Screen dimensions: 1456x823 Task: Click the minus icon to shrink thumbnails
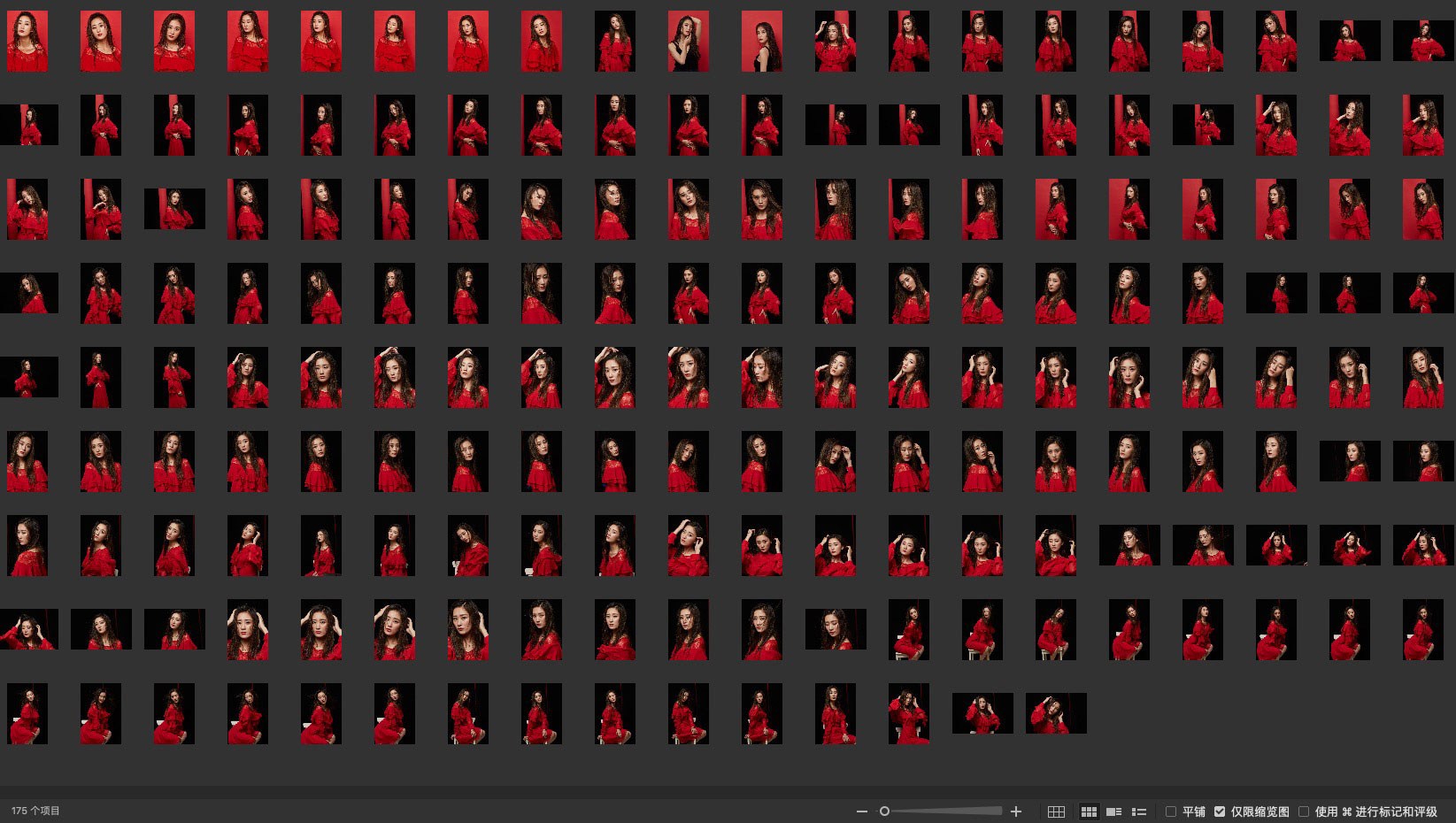coord(861,811)
